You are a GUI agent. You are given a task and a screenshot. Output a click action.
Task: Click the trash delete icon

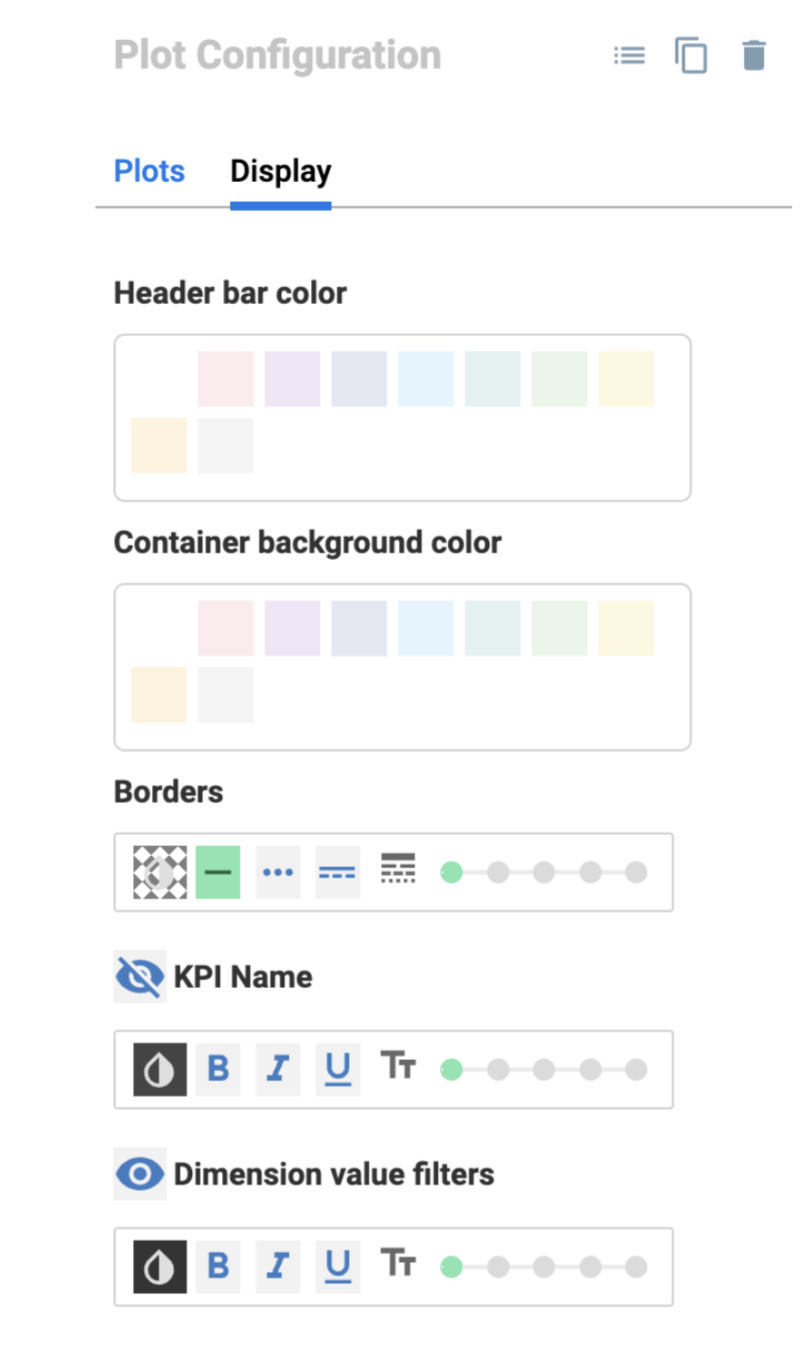(x=754, y=55)
